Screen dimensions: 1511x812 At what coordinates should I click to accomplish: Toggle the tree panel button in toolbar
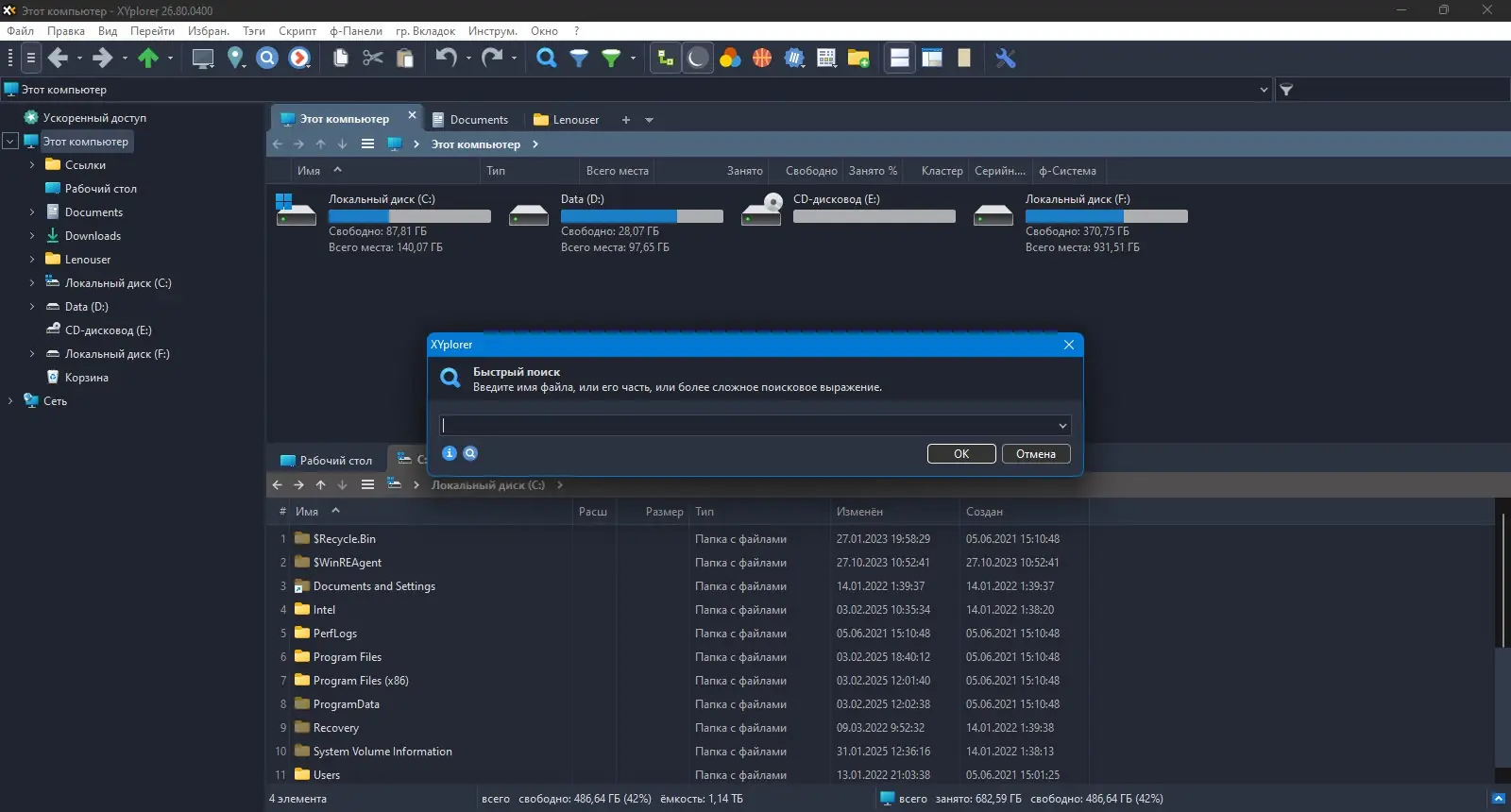tap(666, 59)
